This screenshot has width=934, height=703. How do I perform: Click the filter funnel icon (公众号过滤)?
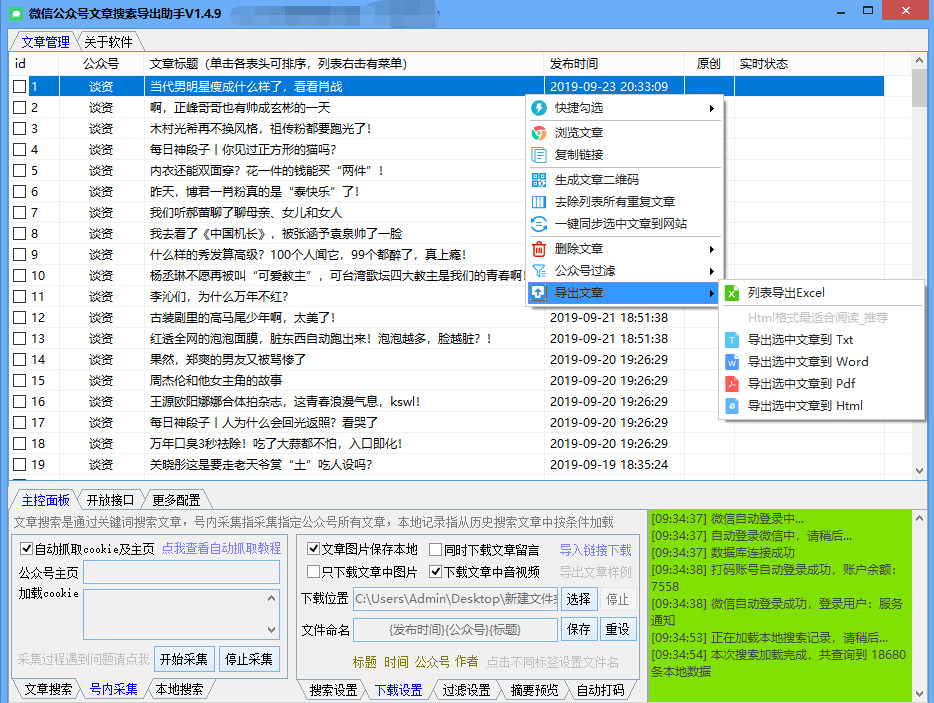click(538, 271)
